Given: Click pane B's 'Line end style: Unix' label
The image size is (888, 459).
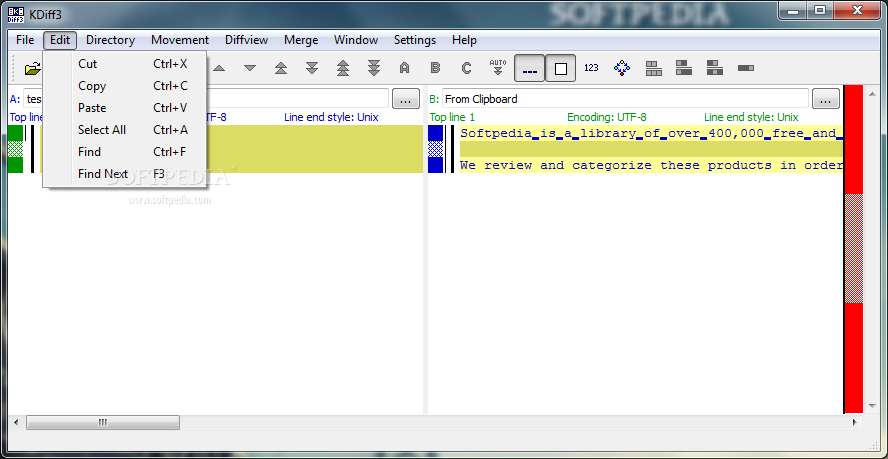Looking at the screenshot, I should (751, 117).
